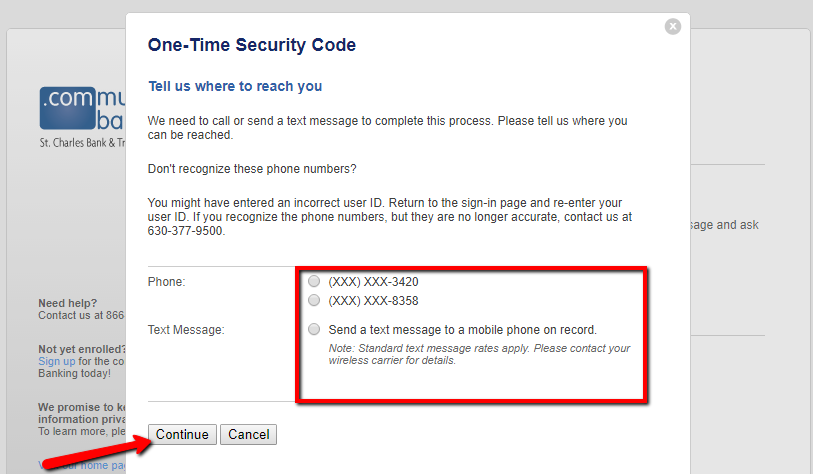813x474 pixels.
Task: Open the Sign up enrollment link
Action: (57, 361)
